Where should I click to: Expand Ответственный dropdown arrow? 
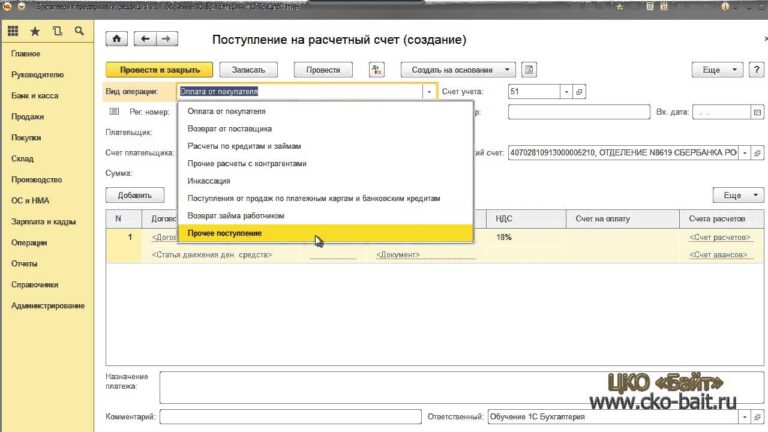(744, 417)
